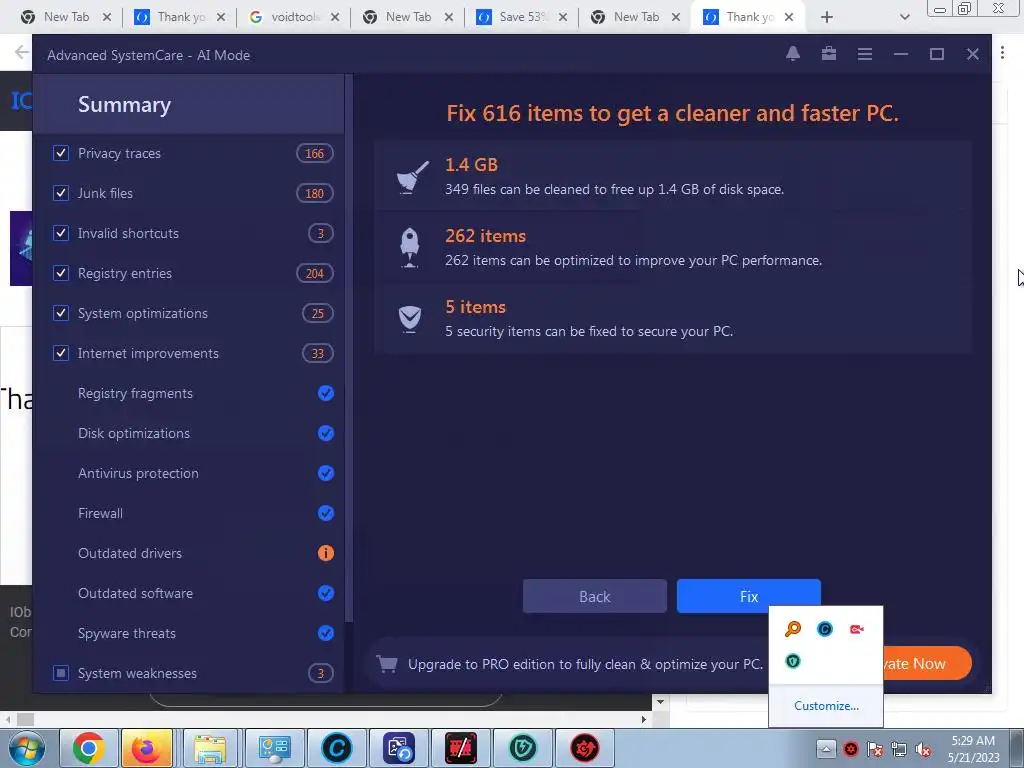Click the 262 items optimization row
The height and width of the screenshot is (768, 1024).
(673, 248)
